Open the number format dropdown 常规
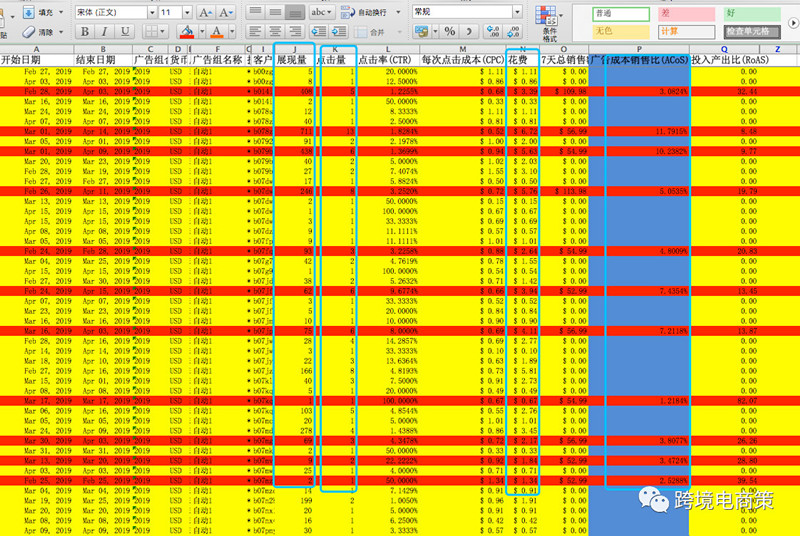800x536 pixels. (x=517, y=12)
